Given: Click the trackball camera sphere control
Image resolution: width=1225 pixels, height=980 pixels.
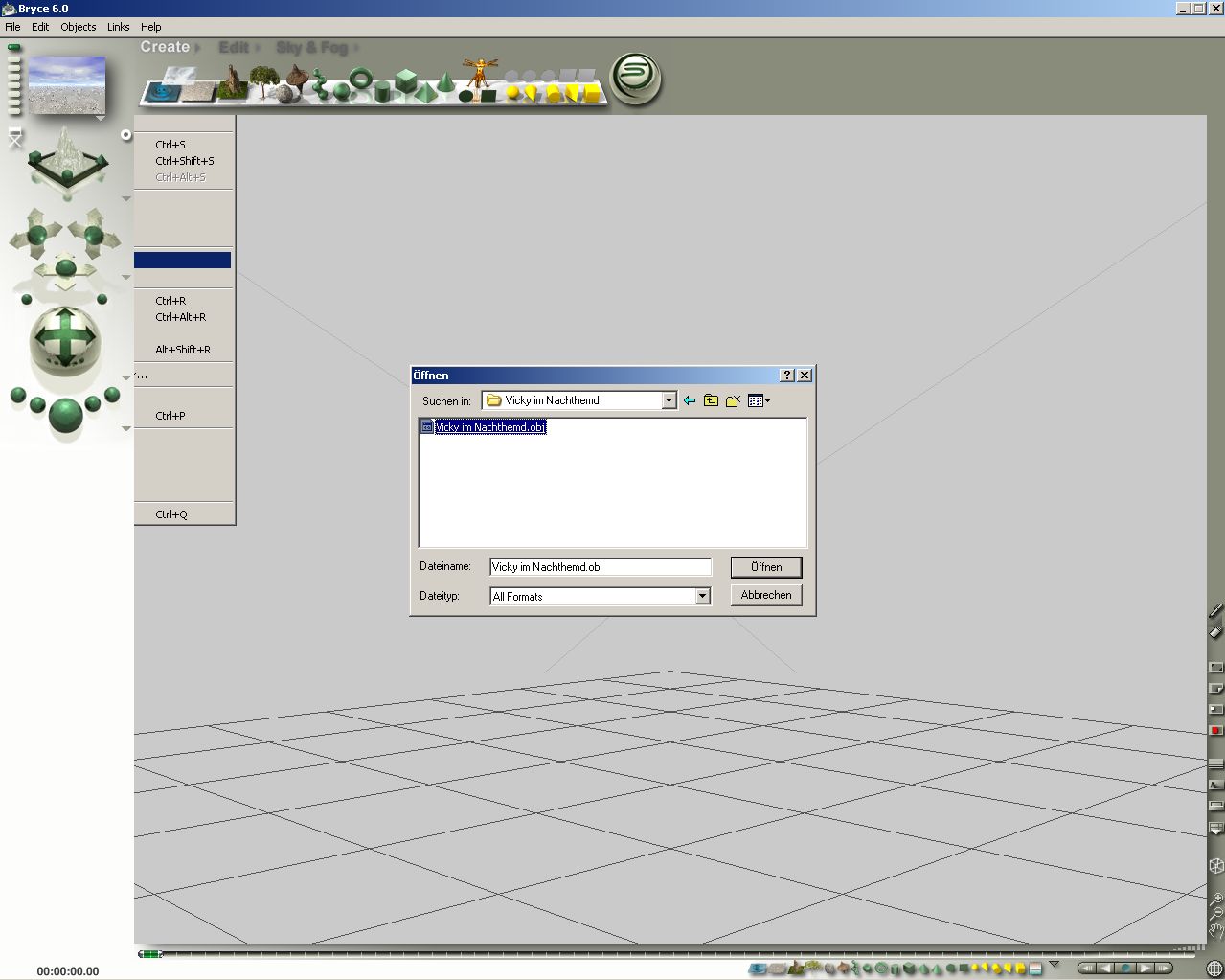Looking at the screenshot, I should tap(65, 340).
